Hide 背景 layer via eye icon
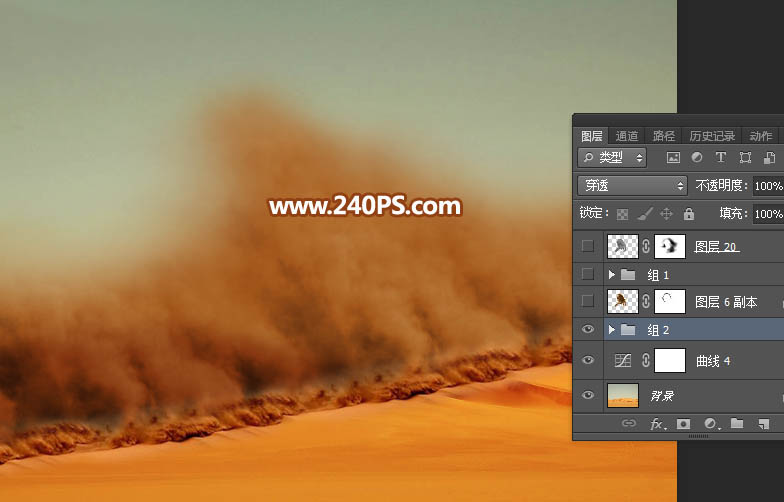This screenshot has width=784, height=502. coord(588,395)
